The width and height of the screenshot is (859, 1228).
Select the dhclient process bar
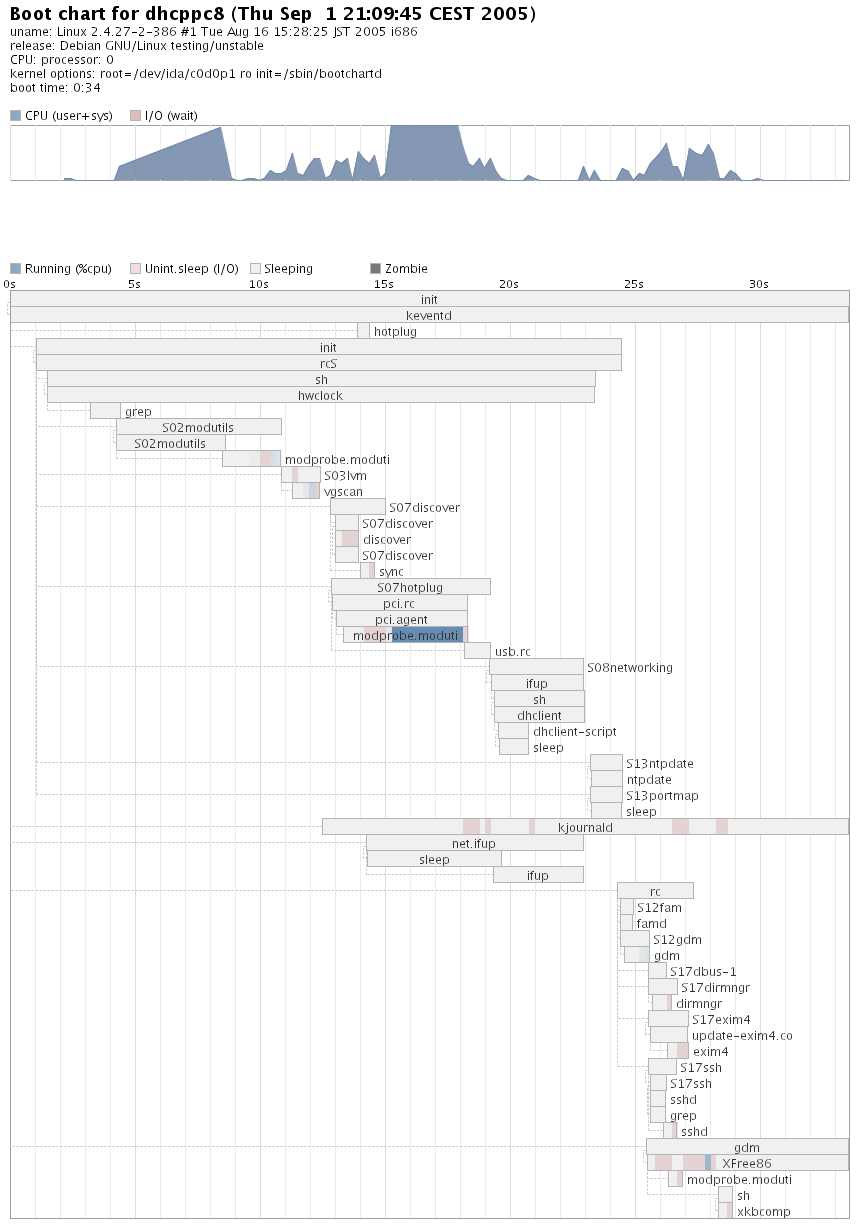539,715
